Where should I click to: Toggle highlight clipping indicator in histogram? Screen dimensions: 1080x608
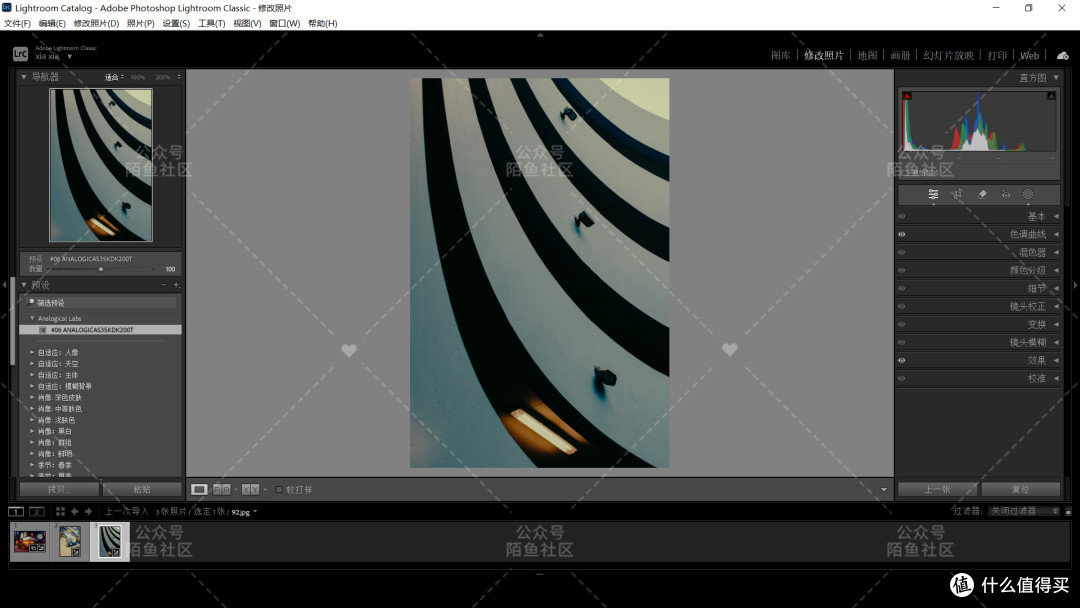(x=1051, y=96)
